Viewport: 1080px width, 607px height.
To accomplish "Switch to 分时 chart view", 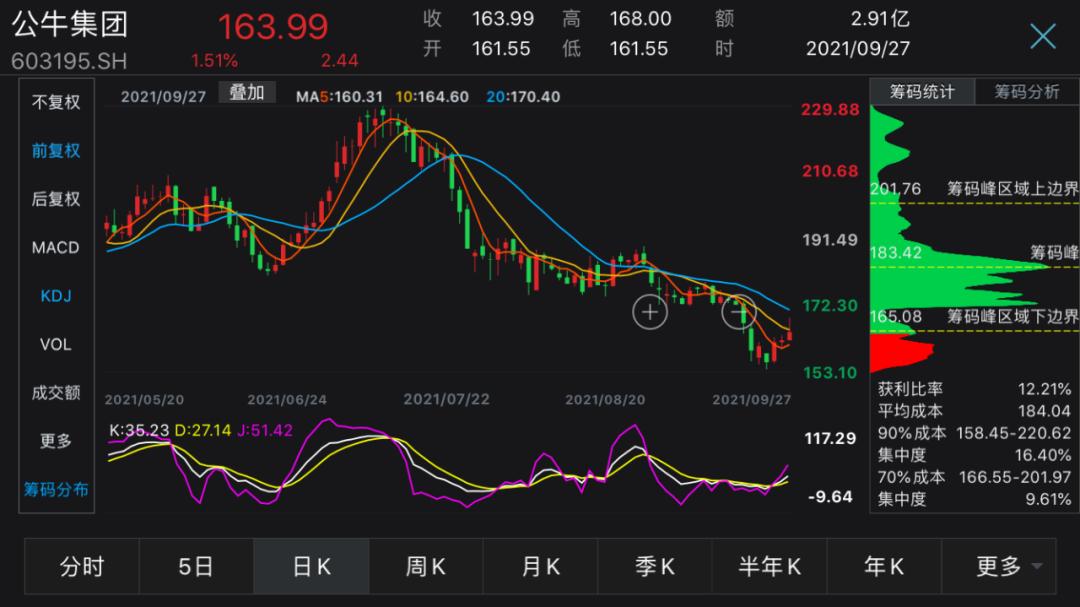I will click(x=82, y=566).
